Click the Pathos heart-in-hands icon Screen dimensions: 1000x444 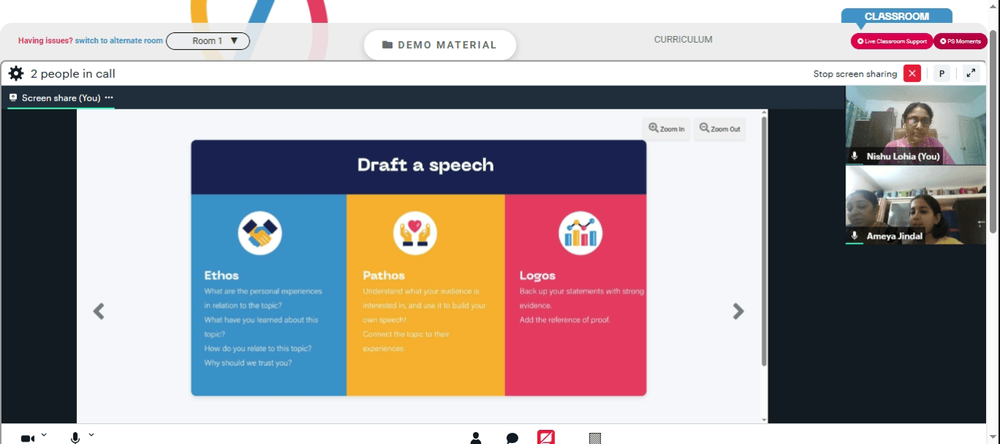point(415,233)
